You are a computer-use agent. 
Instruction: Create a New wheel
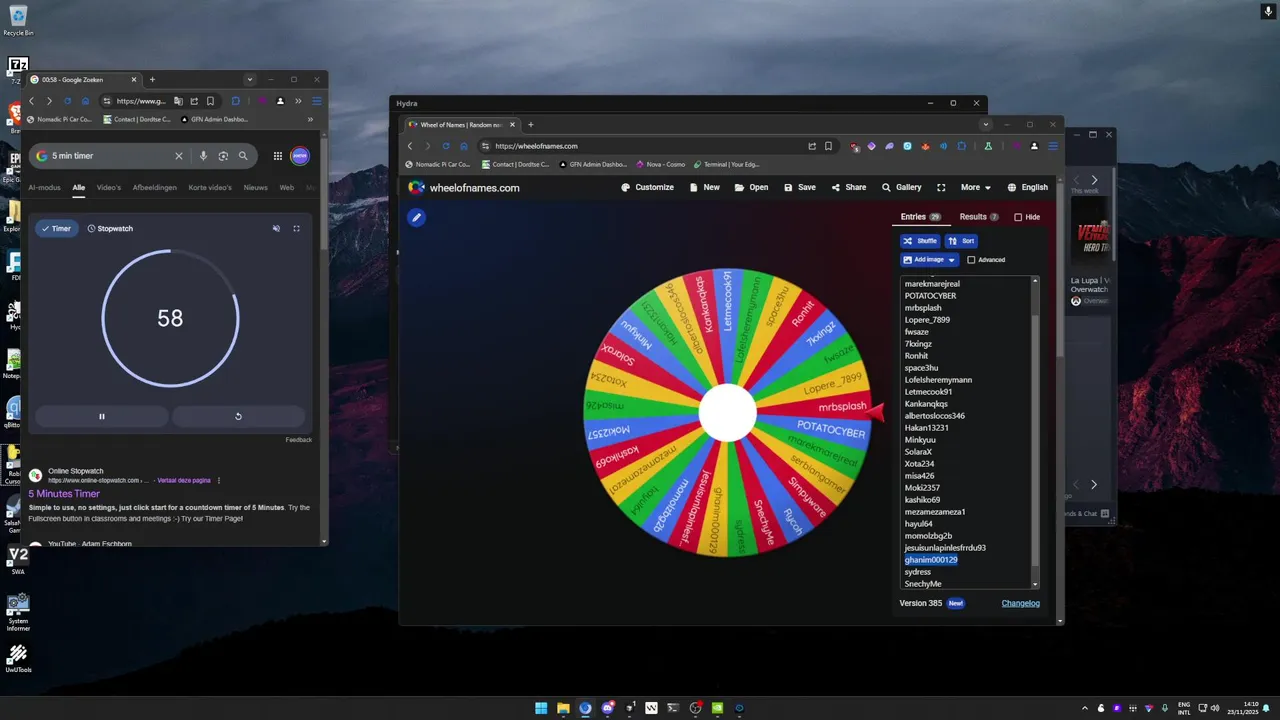tap(705, 187)
